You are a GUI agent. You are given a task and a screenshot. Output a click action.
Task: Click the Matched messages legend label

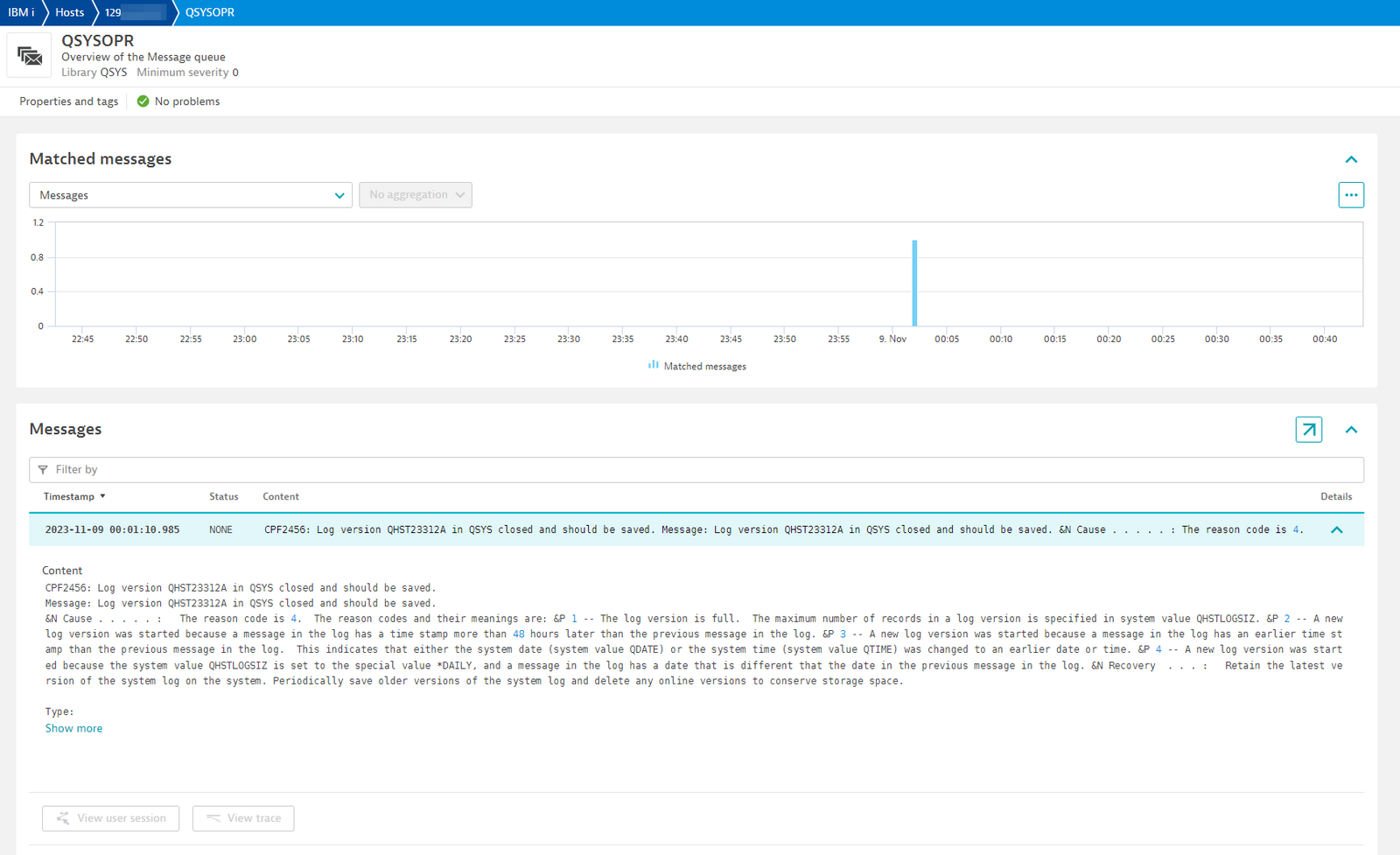pos(705,367)
